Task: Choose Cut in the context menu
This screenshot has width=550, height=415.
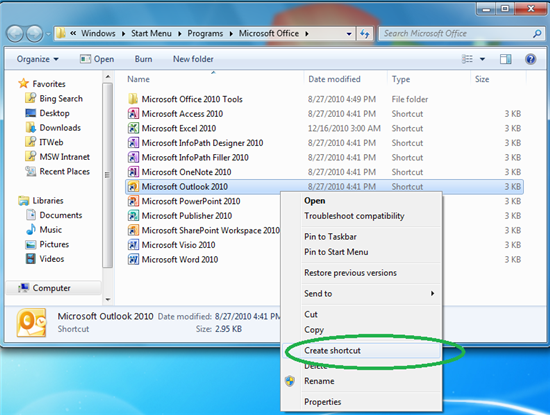Action: click(x=361, y=314)
